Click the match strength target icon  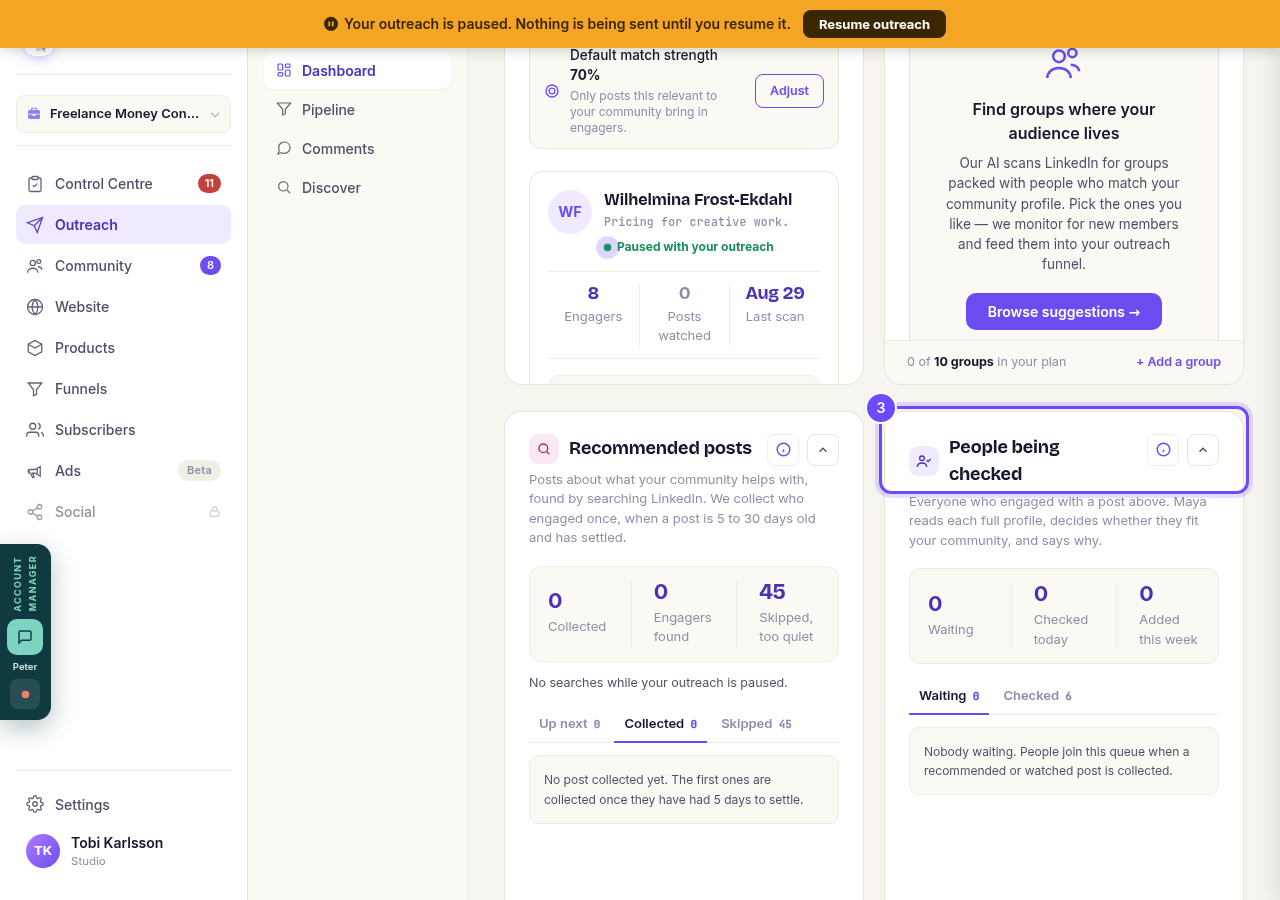click(x=552, y=91)
